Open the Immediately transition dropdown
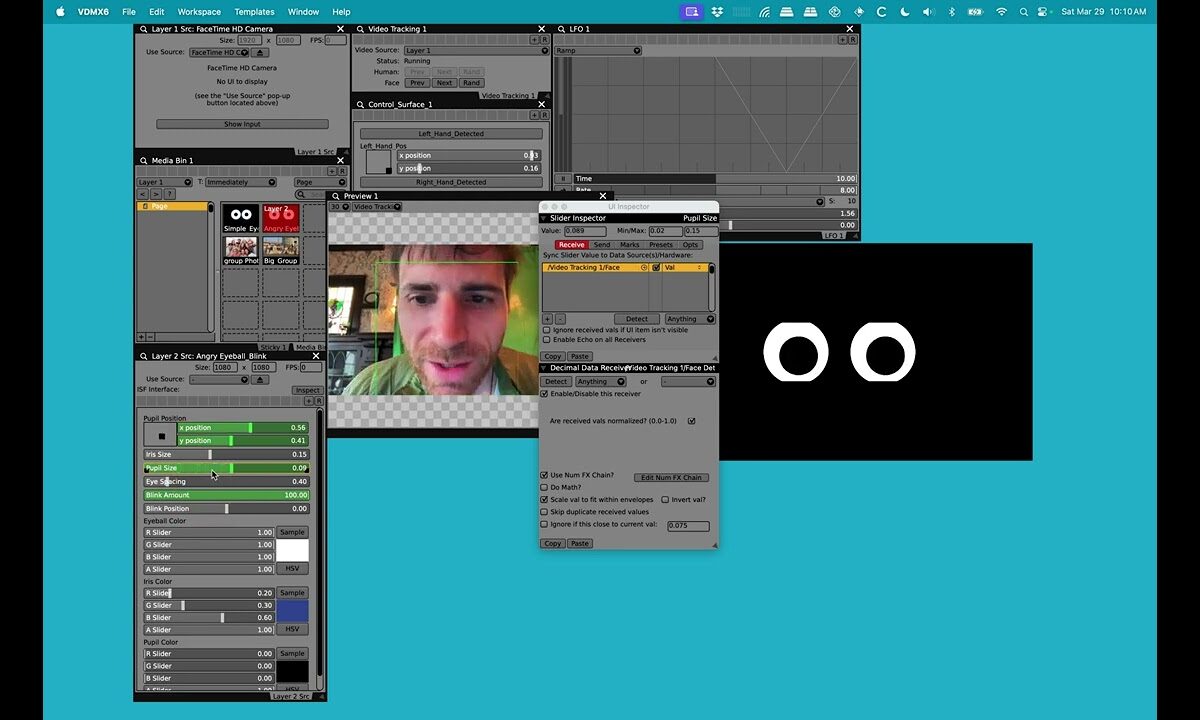The width and height of the screenshot is (1200, 720). pyautogui.click(x=241, y=182)
